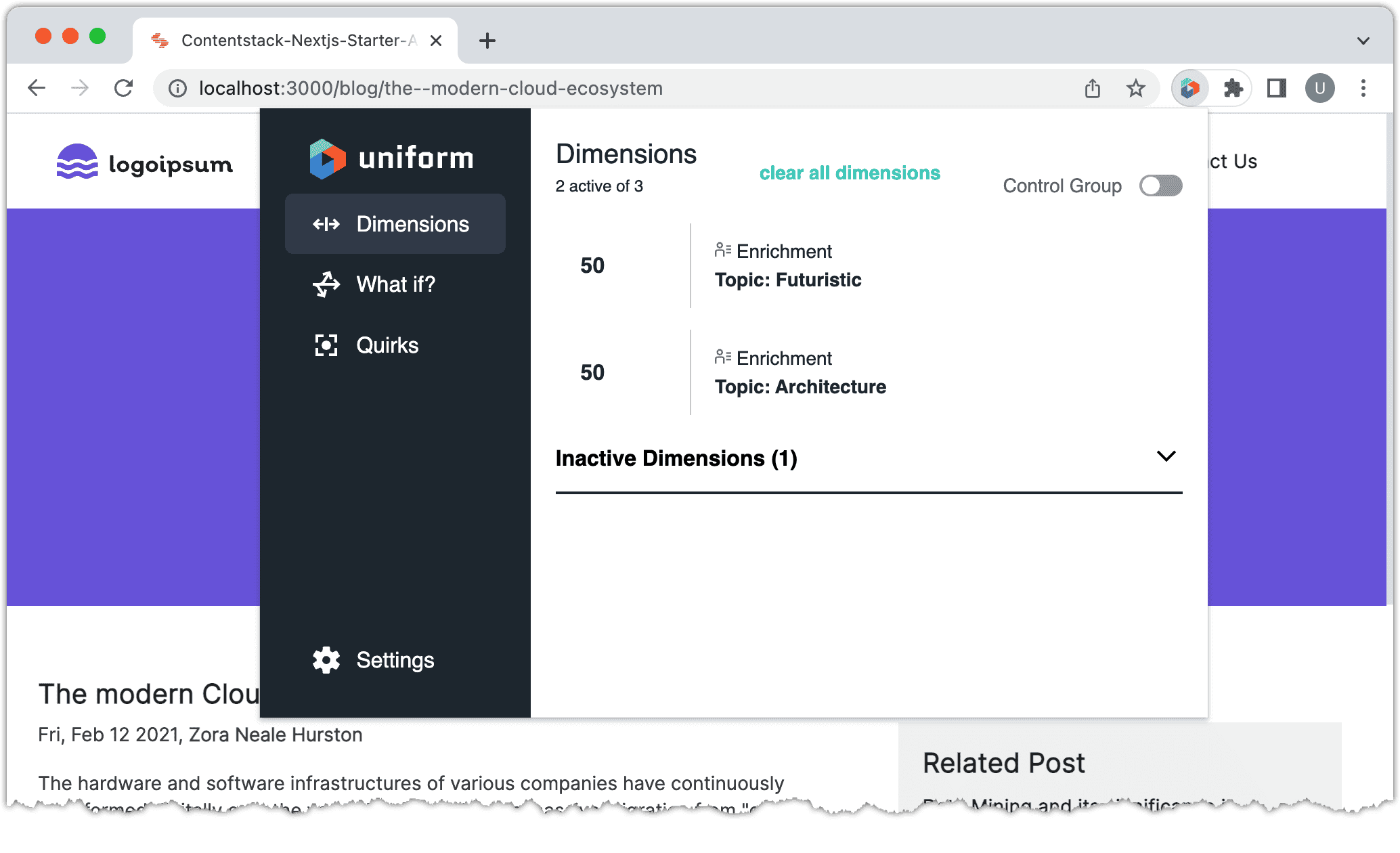Expand the Inactive Dimensions section
Screen dimensions: 1400x853
point(1166,456)
